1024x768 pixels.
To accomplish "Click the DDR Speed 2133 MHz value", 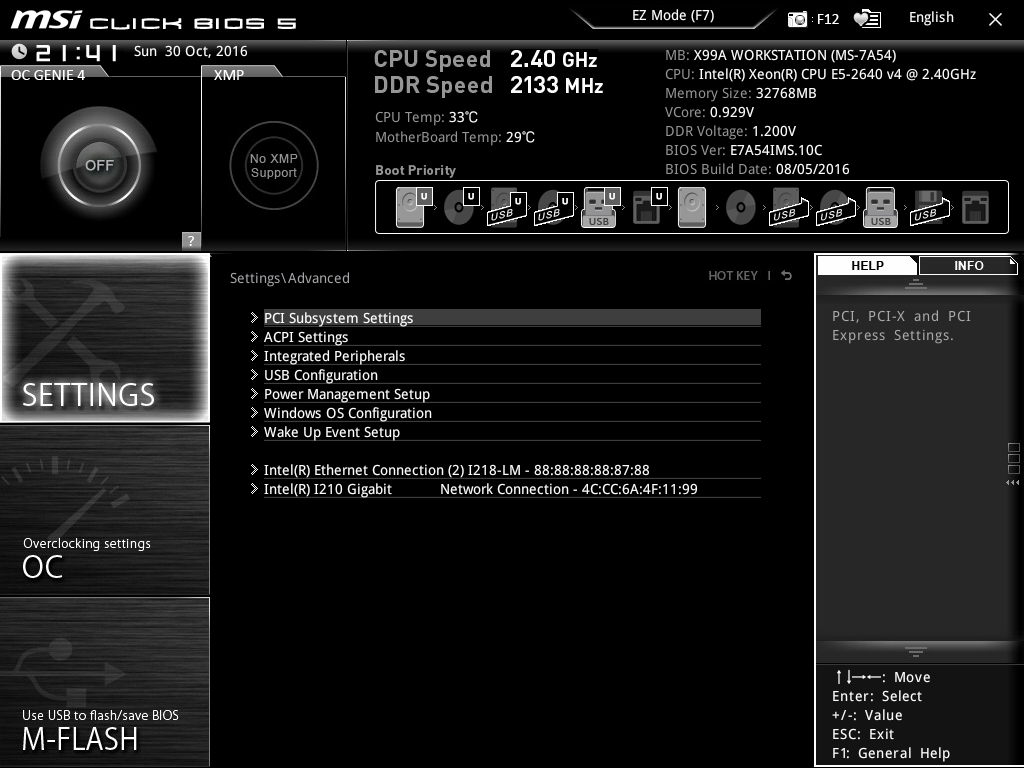I will (556, 86).
